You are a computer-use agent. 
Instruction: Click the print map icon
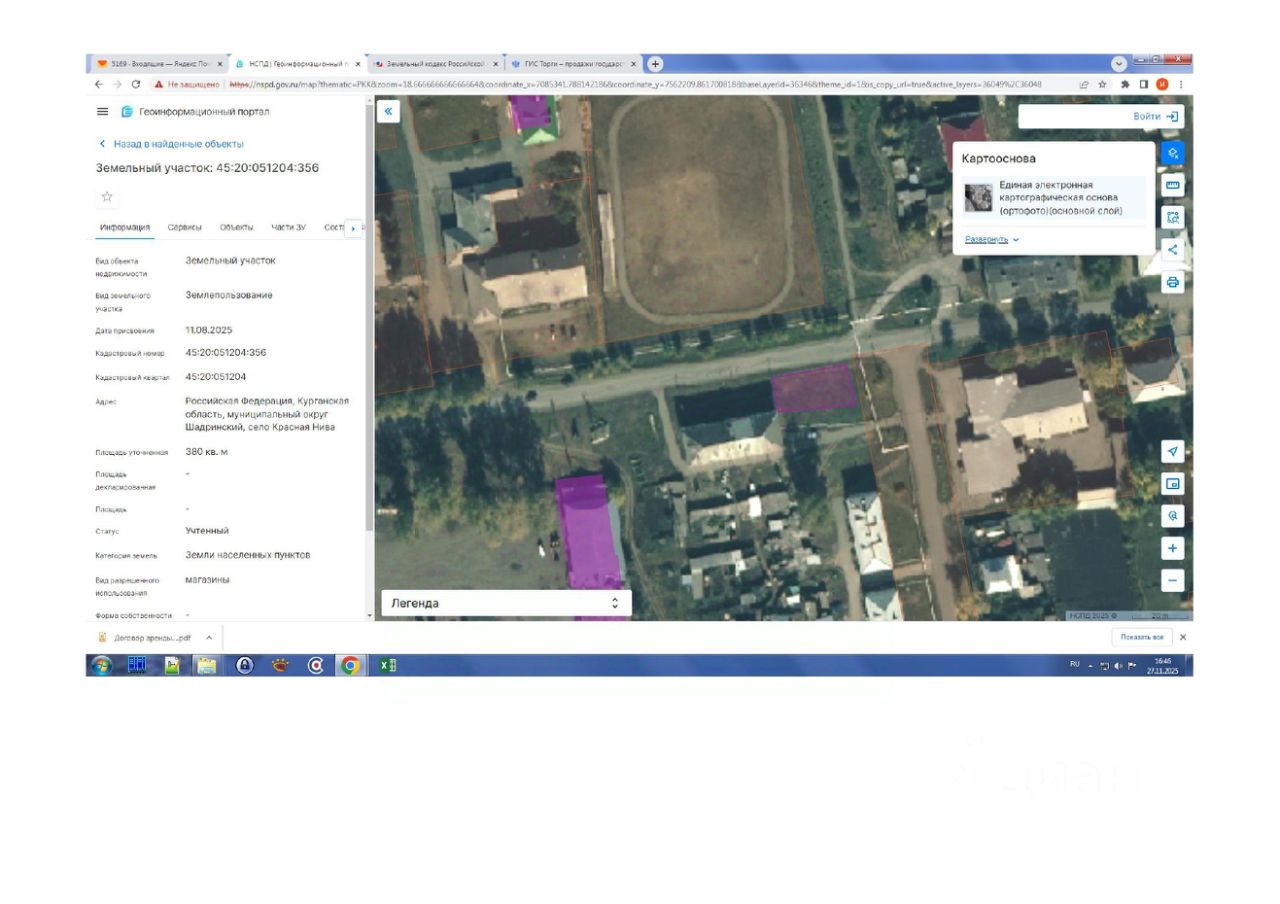click(x=1173, y=282)
